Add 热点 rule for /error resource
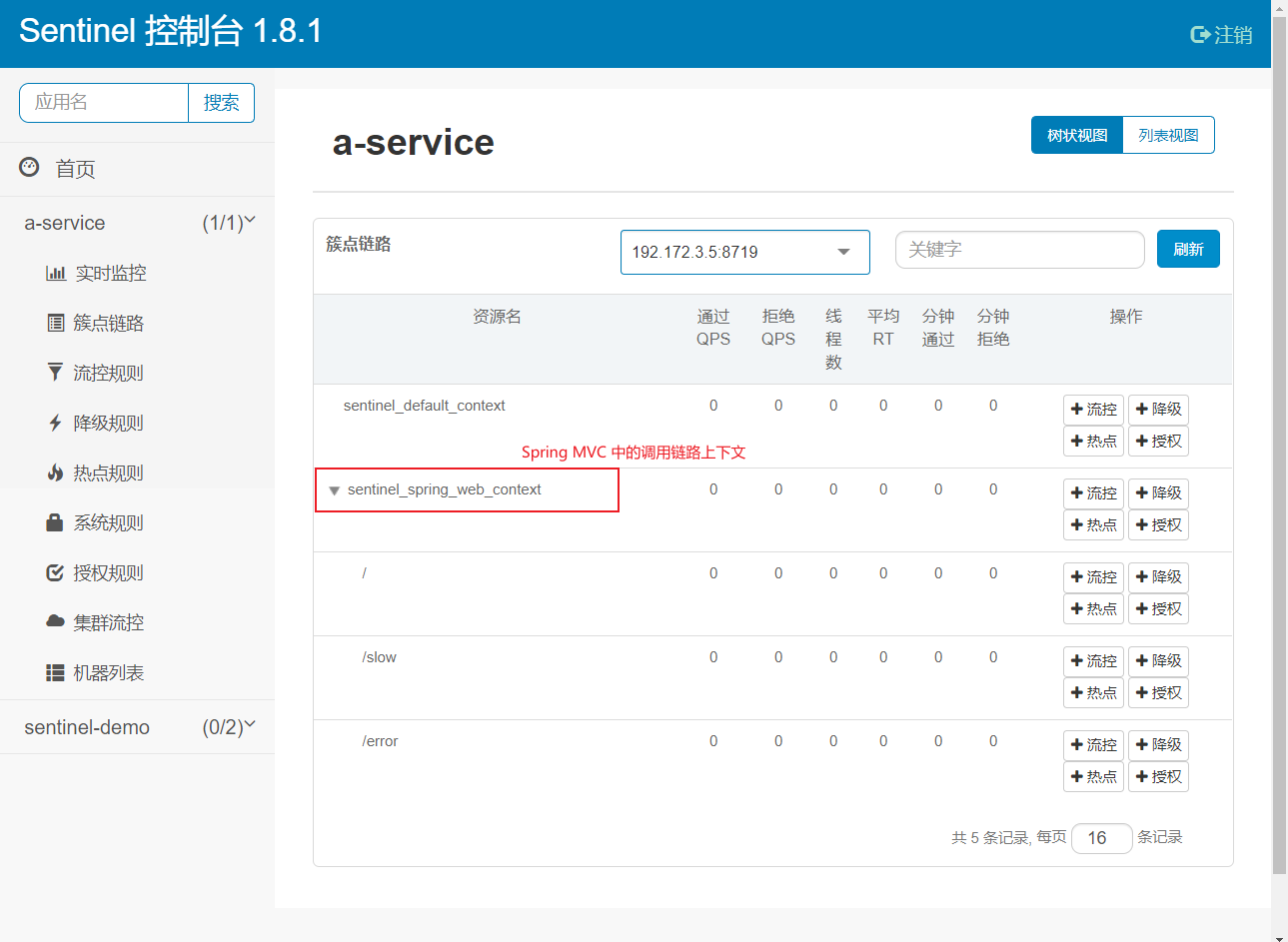1288x942 pixels. click(1093, 777)
